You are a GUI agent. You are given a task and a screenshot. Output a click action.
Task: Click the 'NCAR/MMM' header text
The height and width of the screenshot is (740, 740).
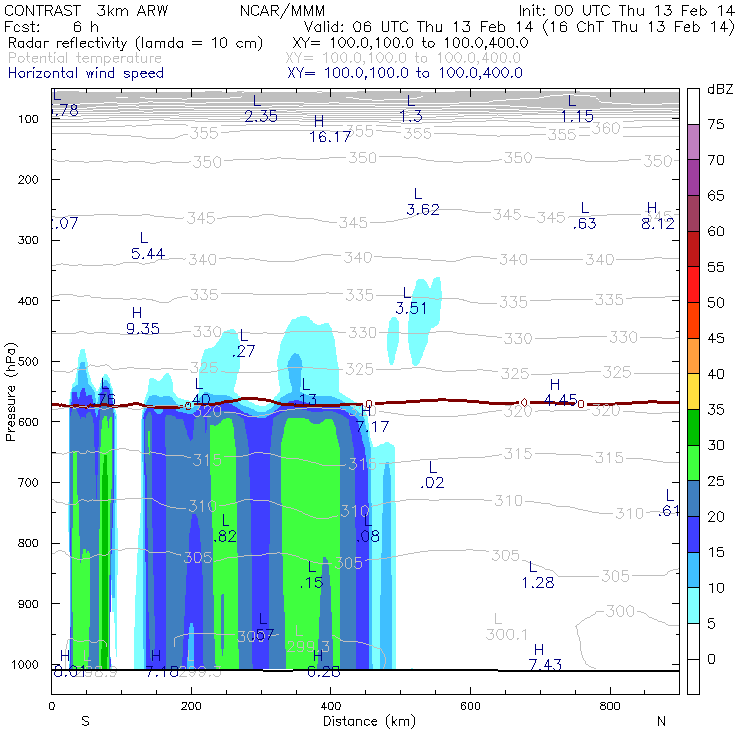(x=282, y=10)
